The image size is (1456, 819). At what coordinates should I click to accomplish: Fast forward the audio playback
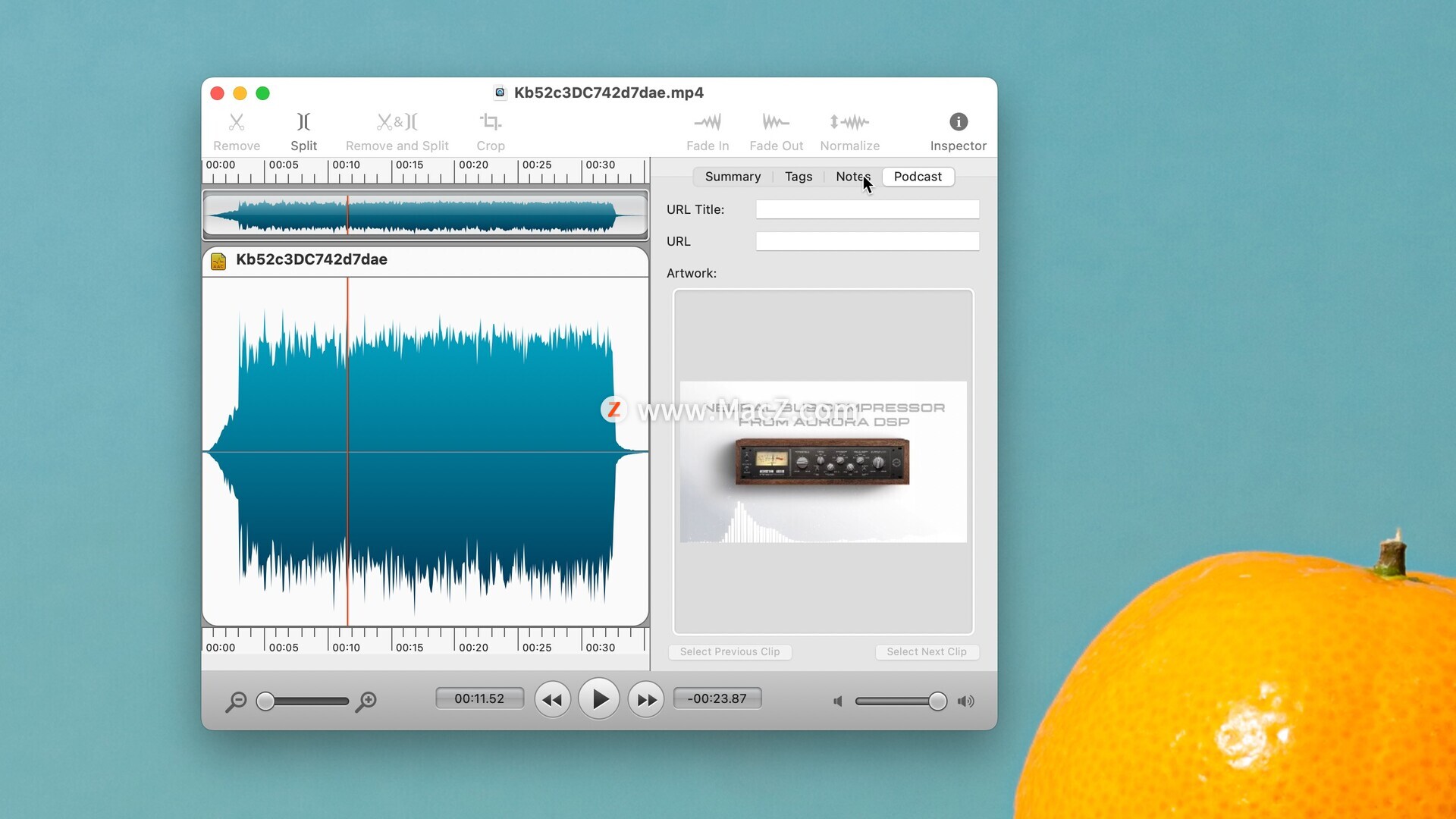pos(646,699)
